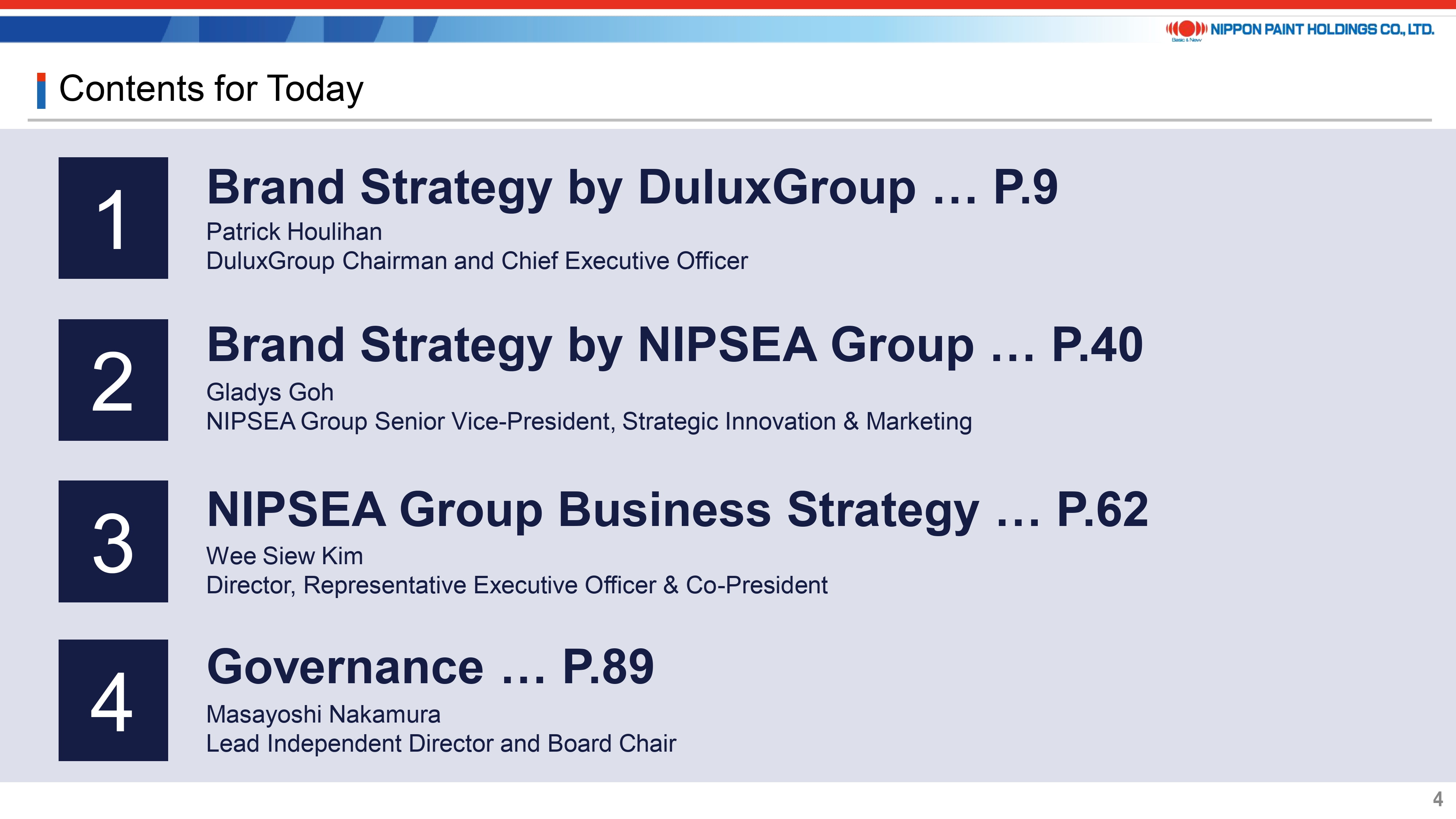Viewport: 1456px width, 819px height.
Task: Select the name Masayoshi Nakamura
Action: (x=323, y=715)
